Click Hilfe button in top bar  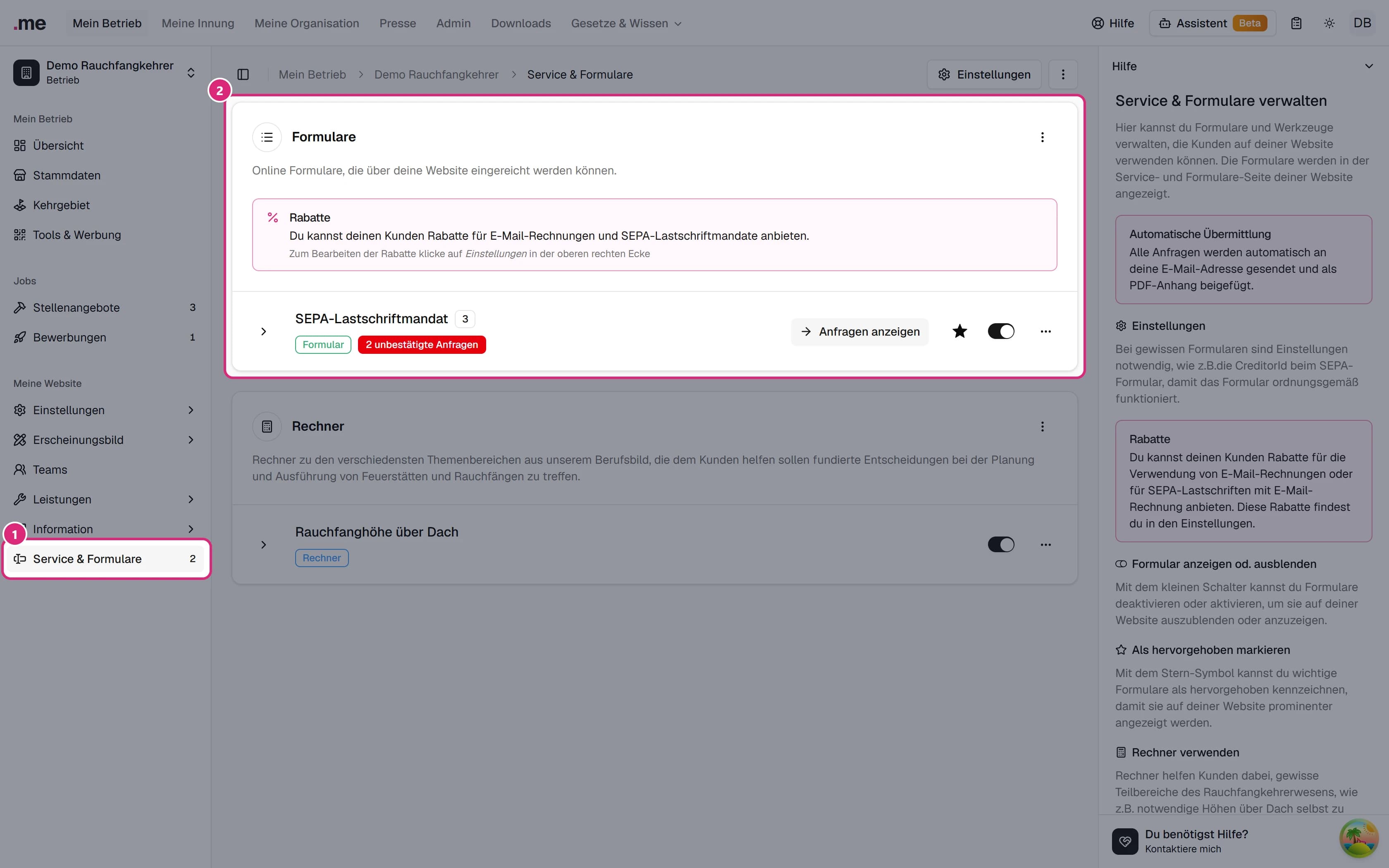point(1113,24)
